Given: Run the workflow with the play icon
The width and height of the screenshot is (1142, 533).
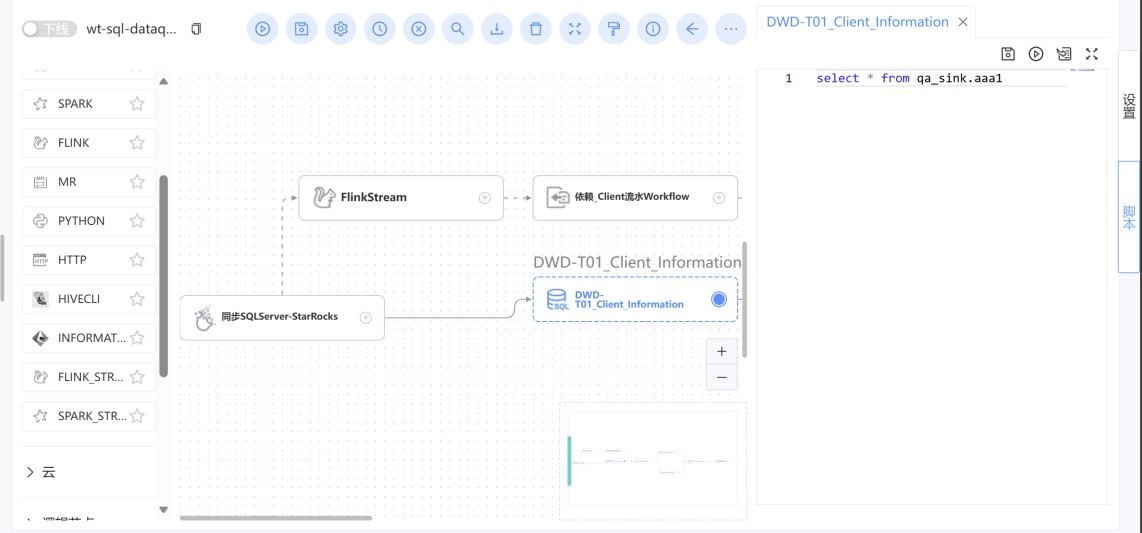Looking at the screenshot, I should click(263, 29).
